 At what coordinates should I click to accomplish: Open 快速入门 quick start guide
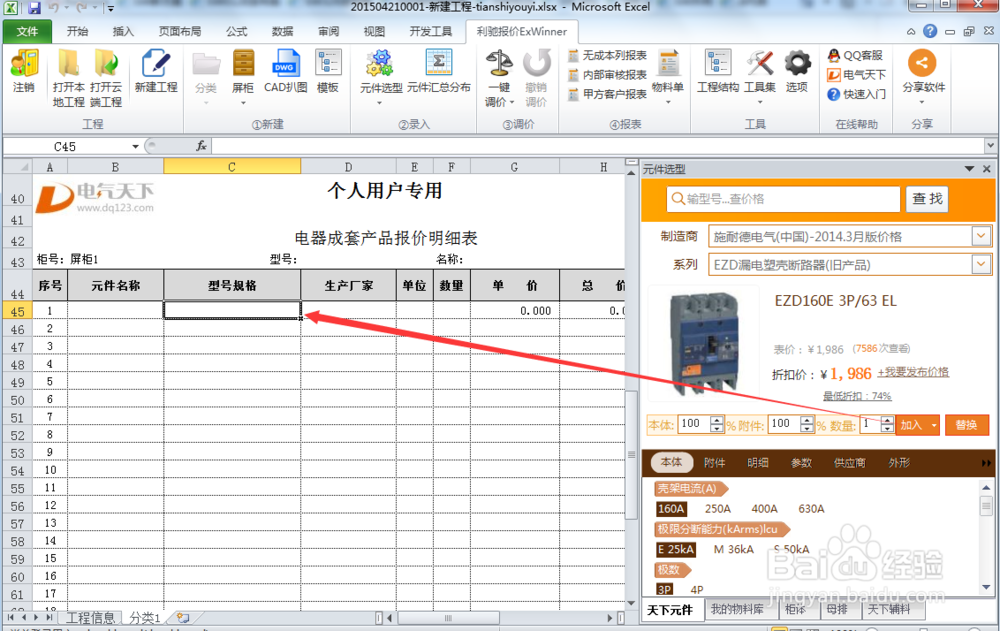[857, 94]
